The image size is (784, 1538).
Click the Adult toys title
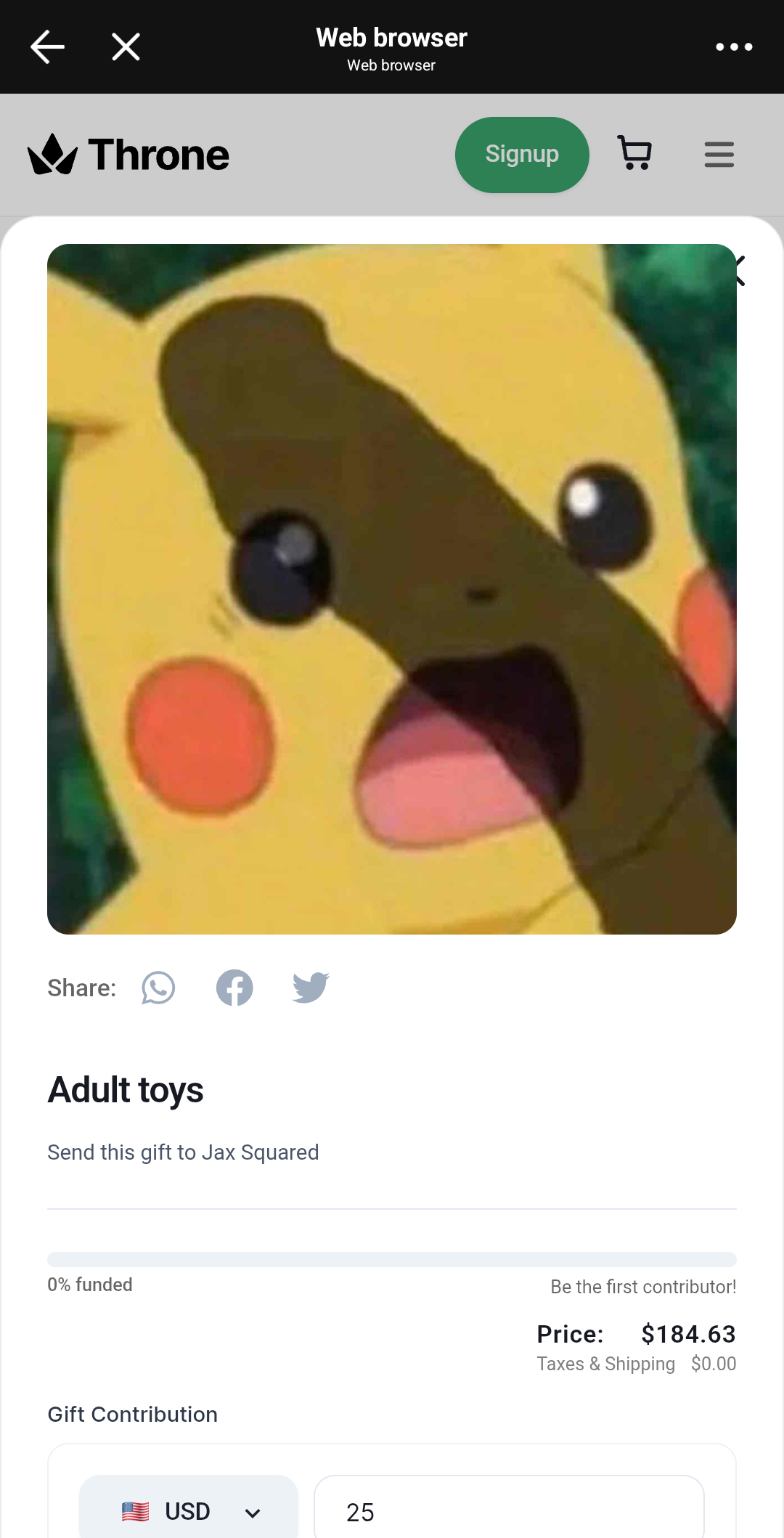pyautogui.click(x=126, y=1090)
